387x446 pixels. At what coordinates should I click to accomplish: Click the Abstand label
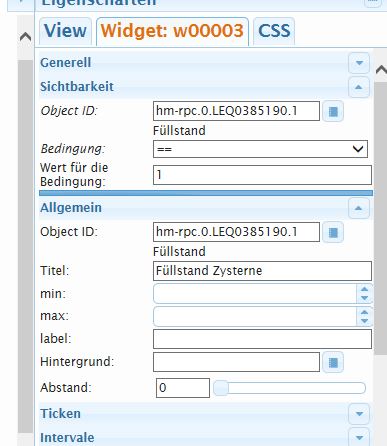66,388
